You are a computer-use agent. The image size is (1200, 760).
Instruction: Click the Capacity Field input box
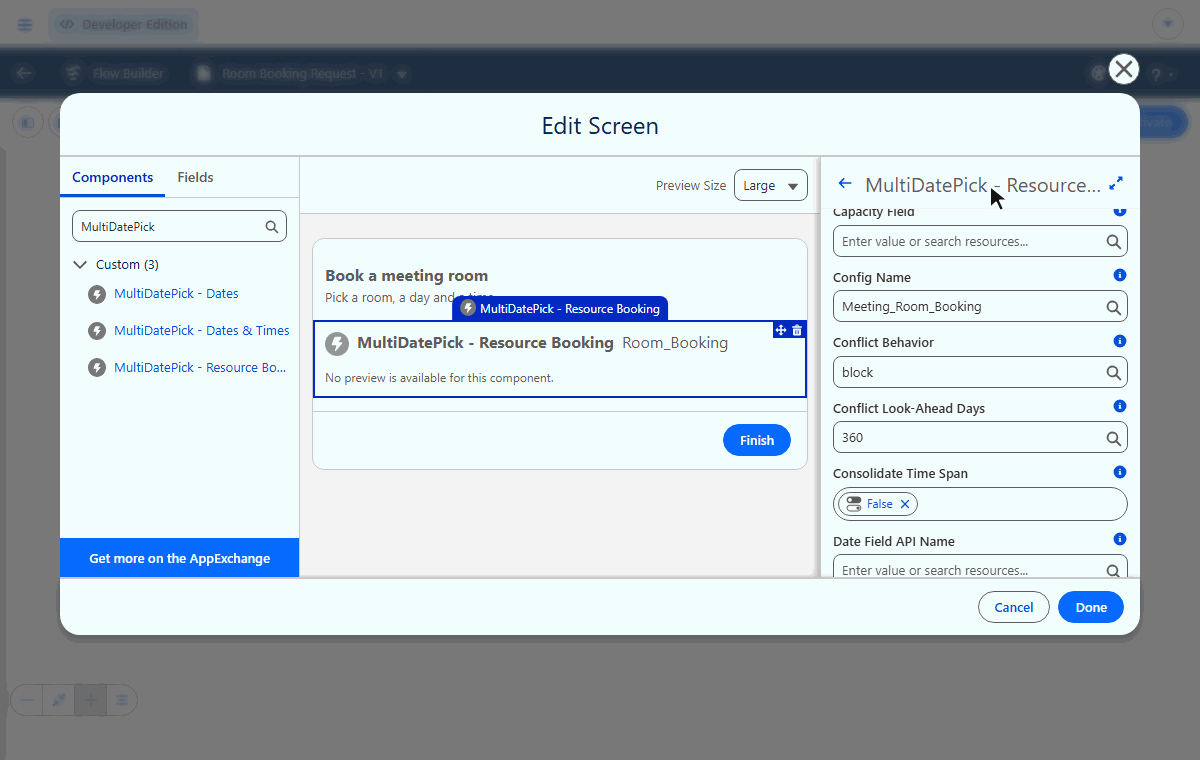(980, 241)
